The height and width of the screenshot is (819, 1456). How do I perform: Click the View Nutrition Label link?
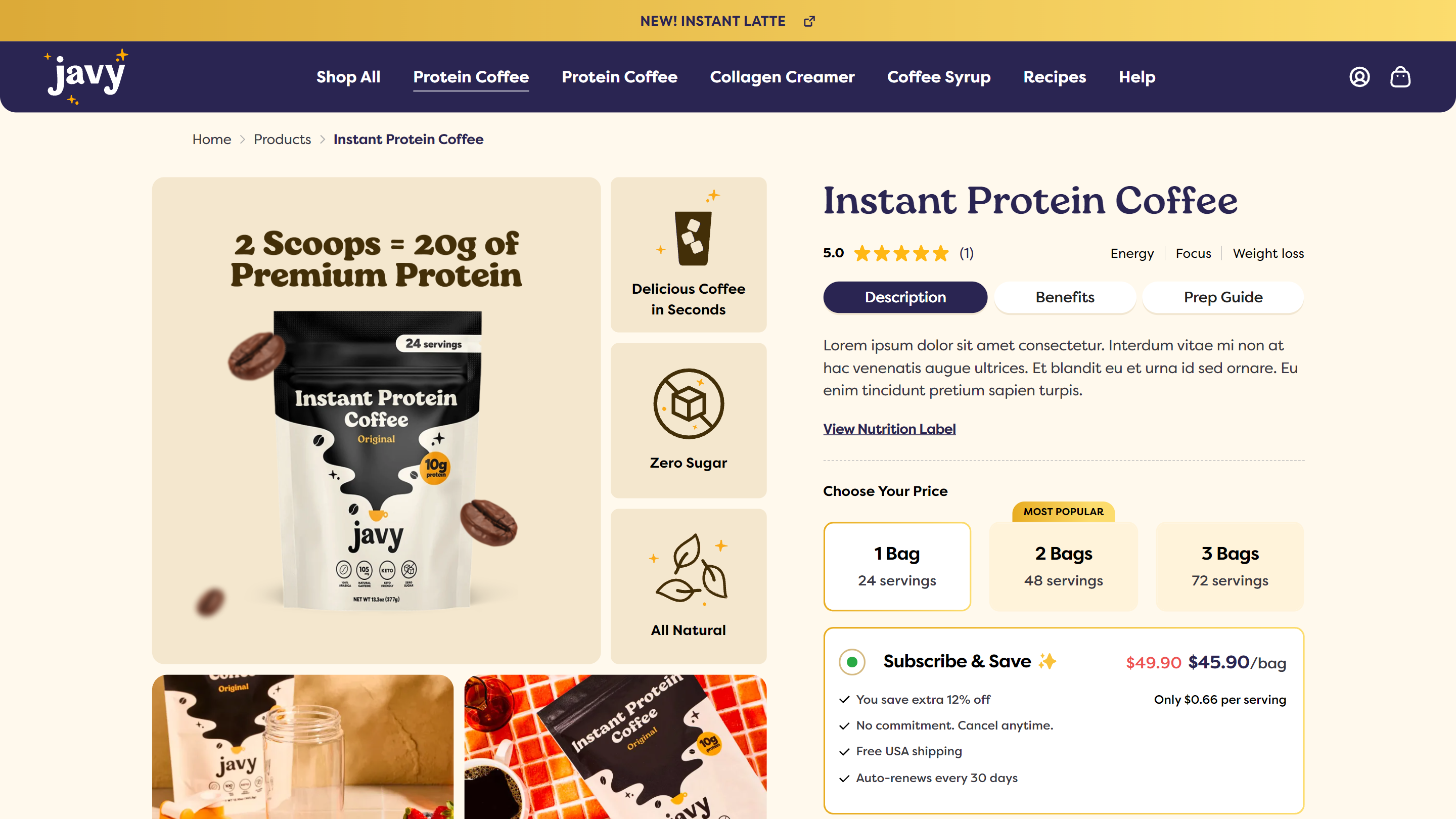889,429
